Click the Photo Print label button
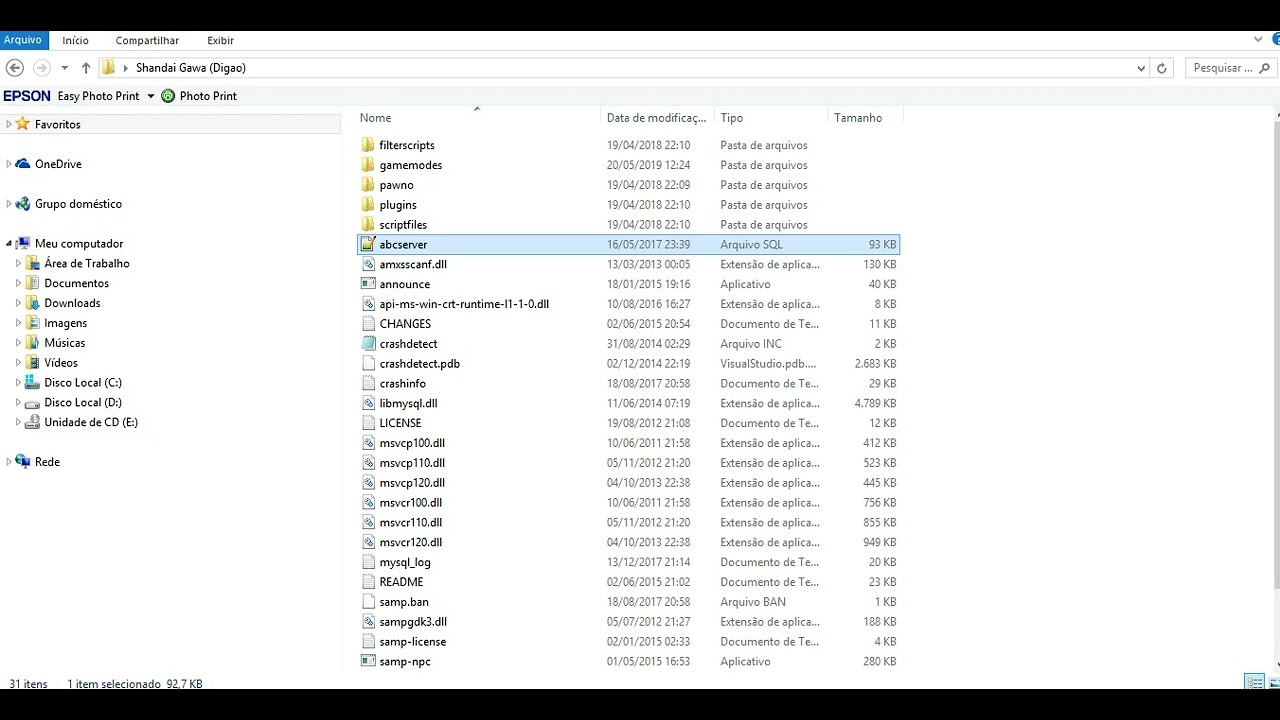This screenshot has height=720, width=1280. [x=208, y=96]
